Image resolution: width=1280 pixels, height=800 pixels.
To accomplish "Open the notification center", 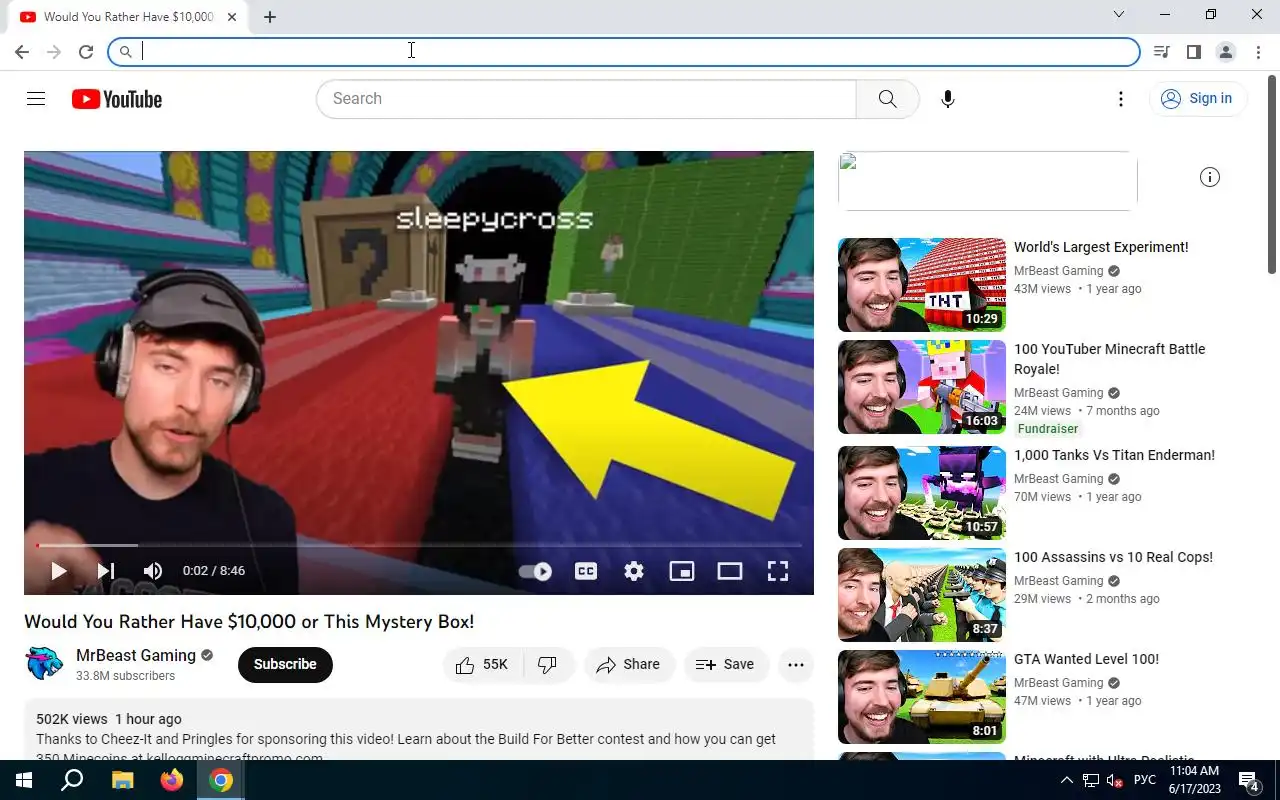I will (1248, 780).
